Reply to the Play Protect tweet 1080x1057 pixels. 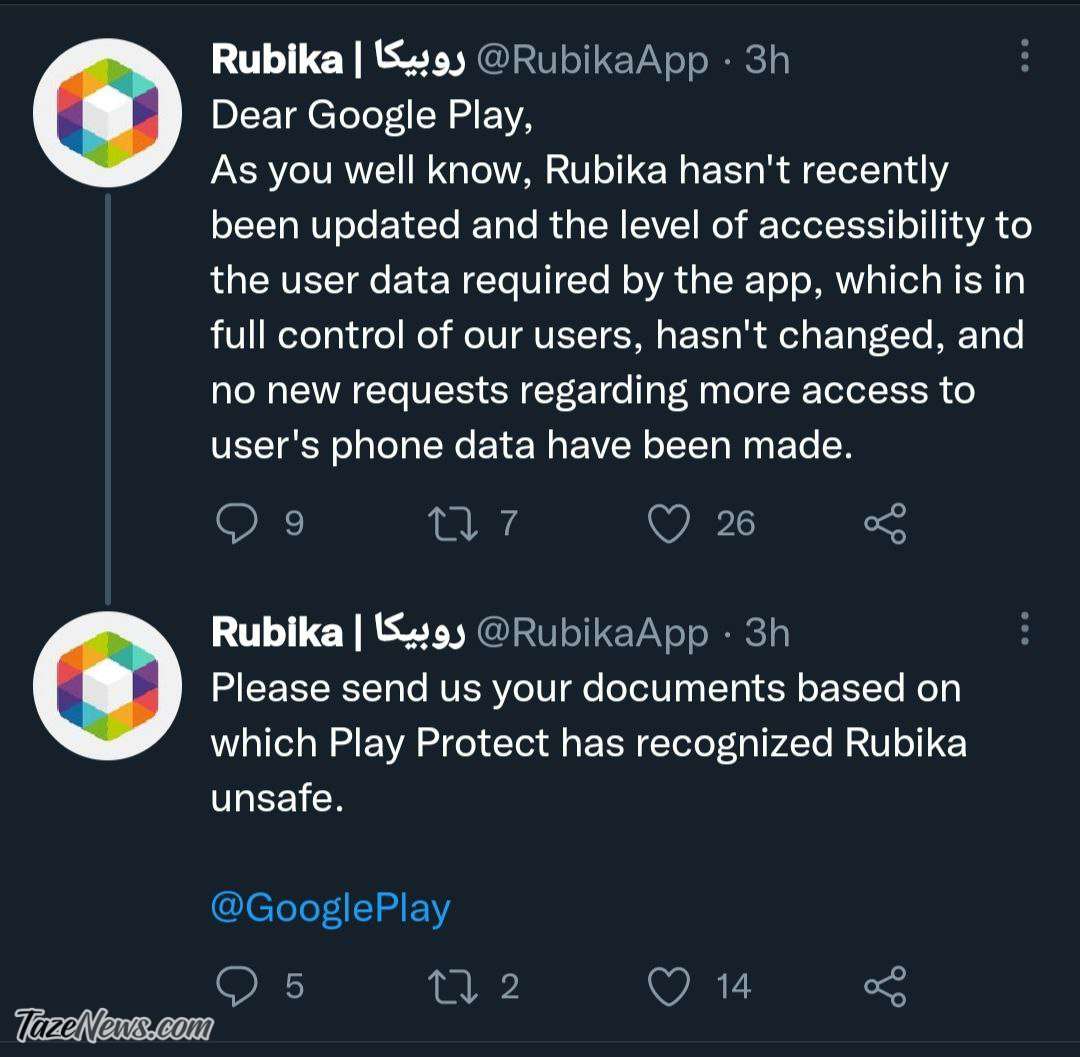(237, 986)
